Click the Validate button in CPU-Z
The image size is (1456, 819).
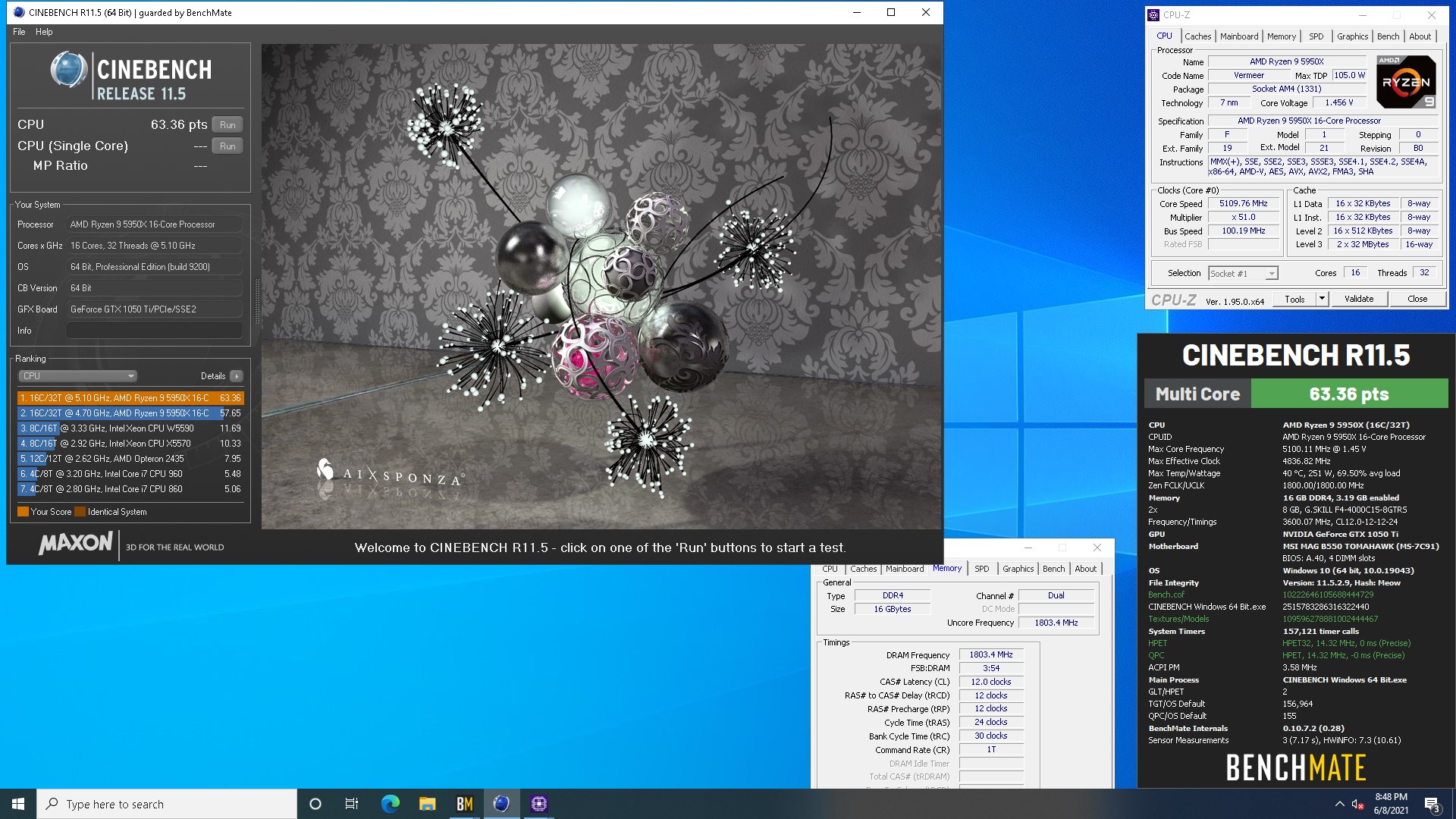pos(1359,300)
